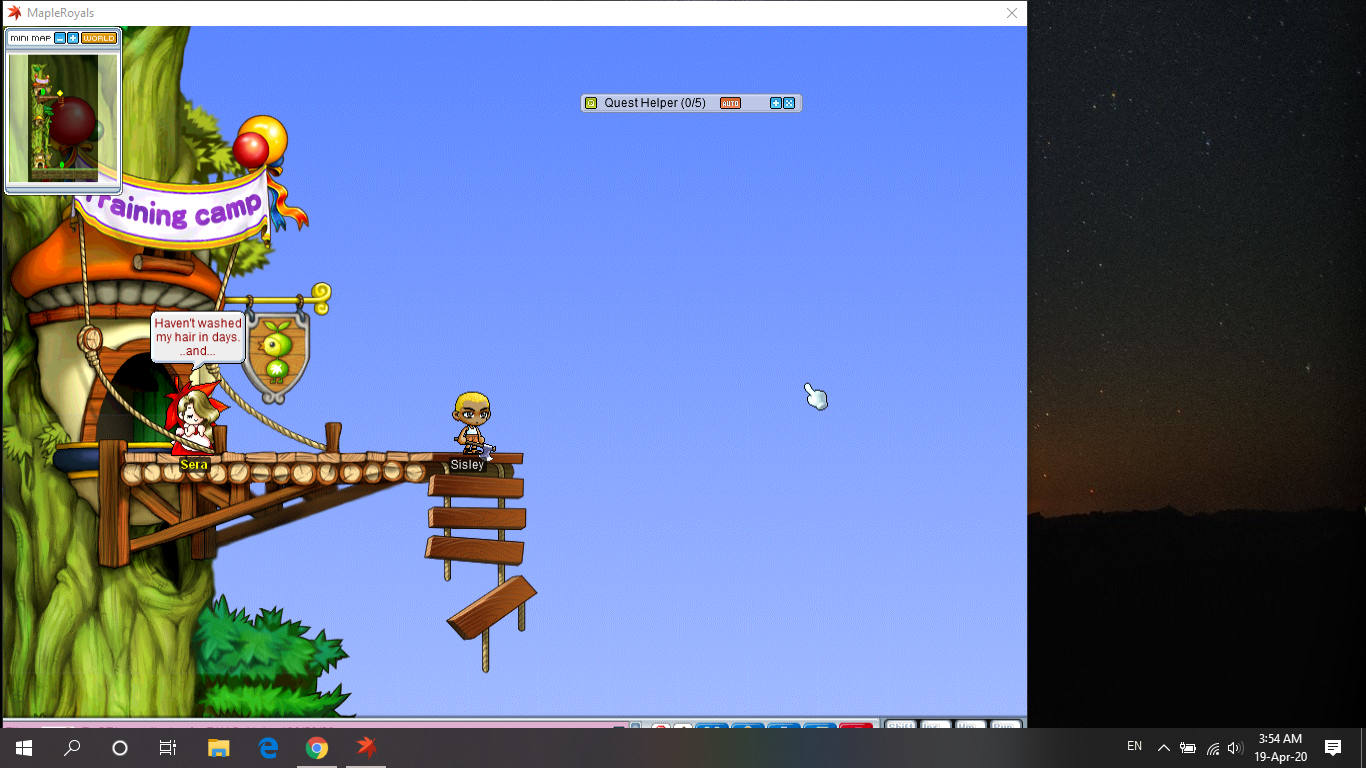1366x768 pixels.
Task: Maximize the Quest Helper panel via grid icon
Action: (789, 103)
